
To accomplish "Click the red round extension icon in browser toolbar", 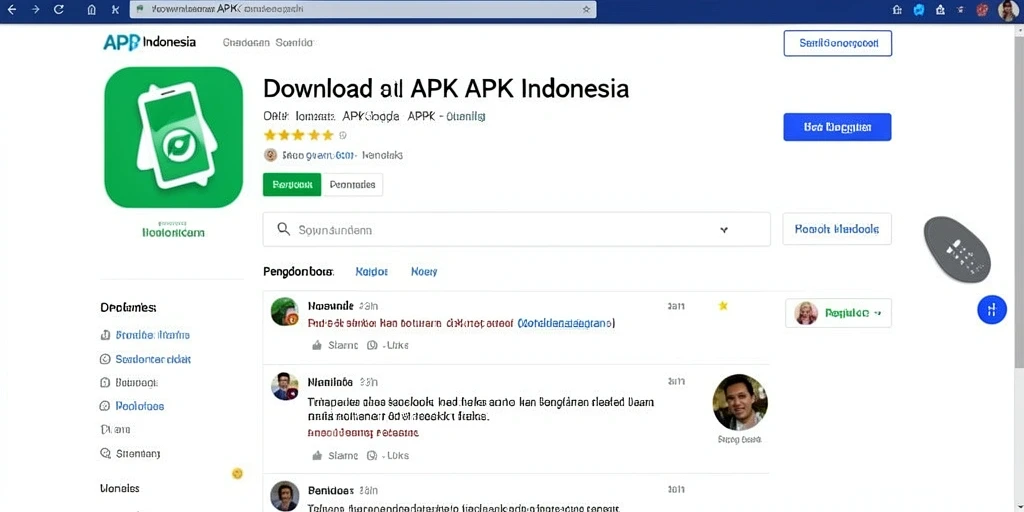I will point(982,9).
